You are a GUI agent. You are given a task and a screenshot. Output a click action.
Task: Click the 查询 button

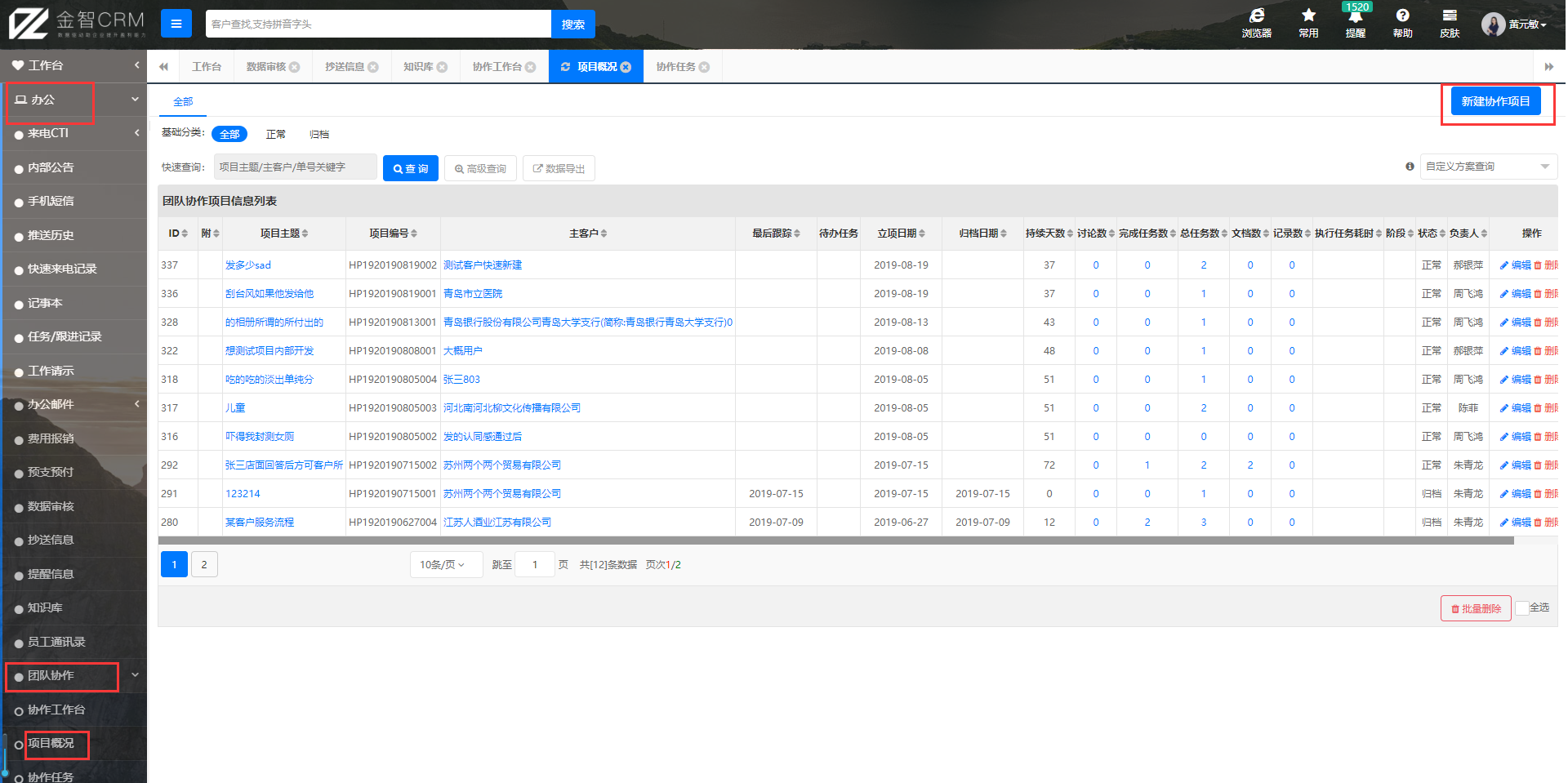click(x=411, y=168)
